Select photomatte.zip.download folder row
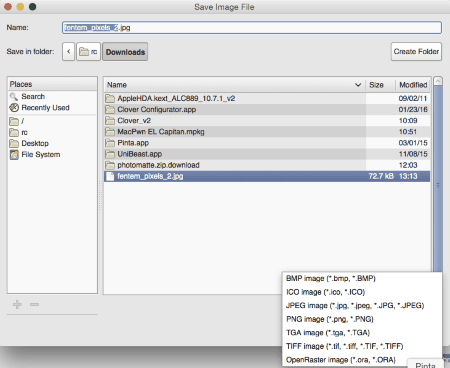 tap(267, 165)
